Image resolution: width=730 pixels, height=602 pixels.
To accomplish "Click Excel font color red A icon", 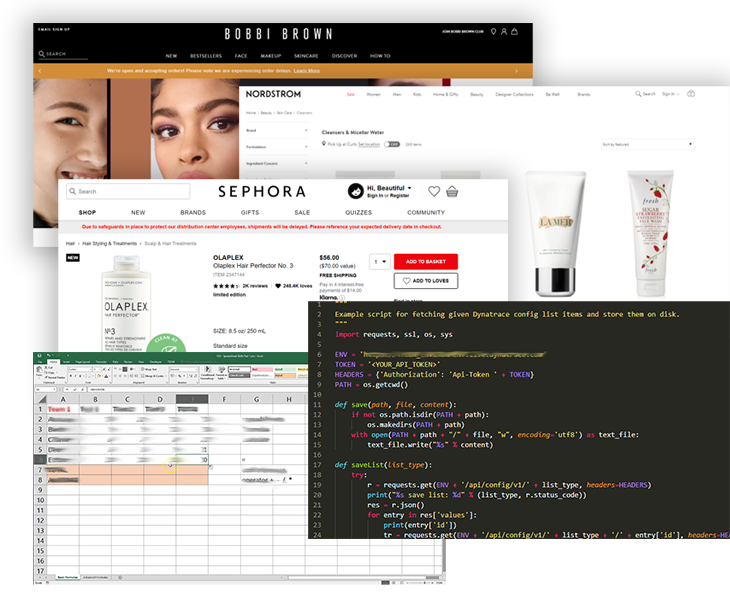I will (x=106, y=376).
